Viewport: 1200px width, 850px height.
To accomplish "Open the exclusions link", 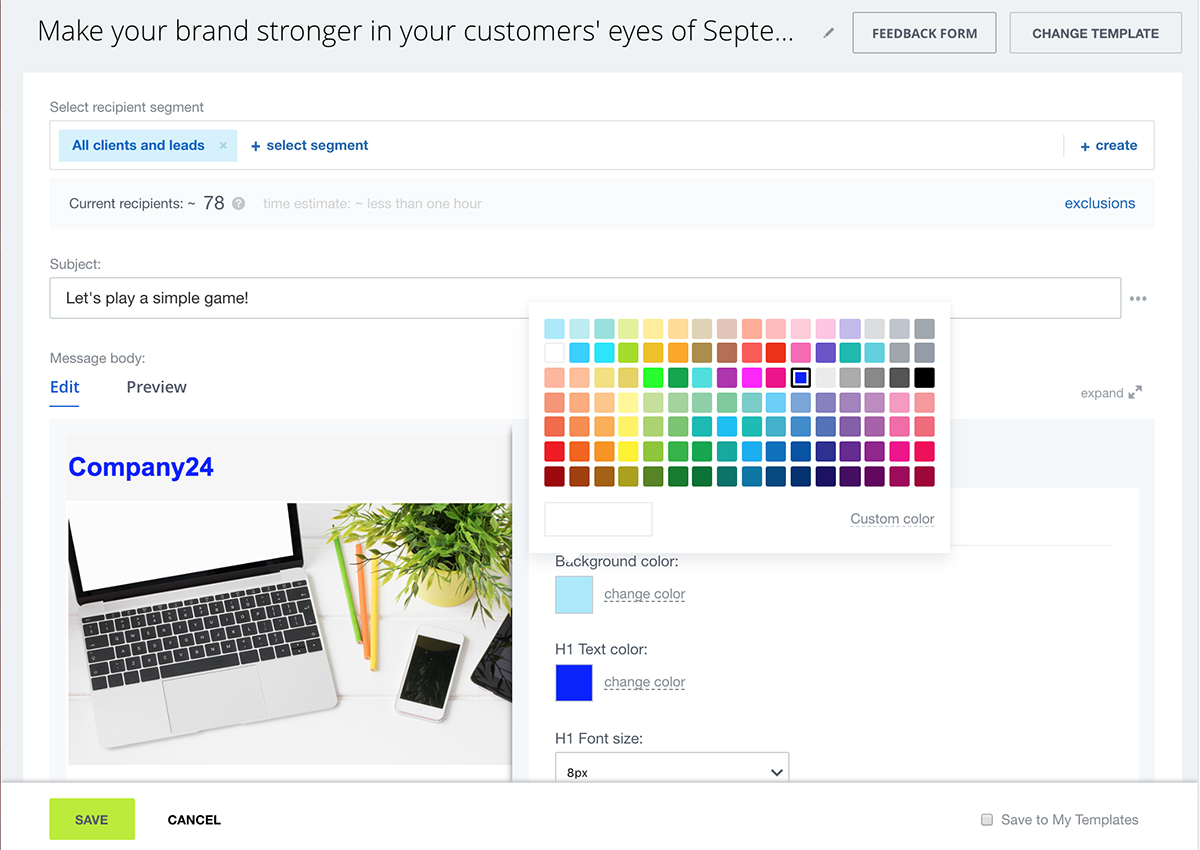I will pyautogui.click(x=1099, y=203).
